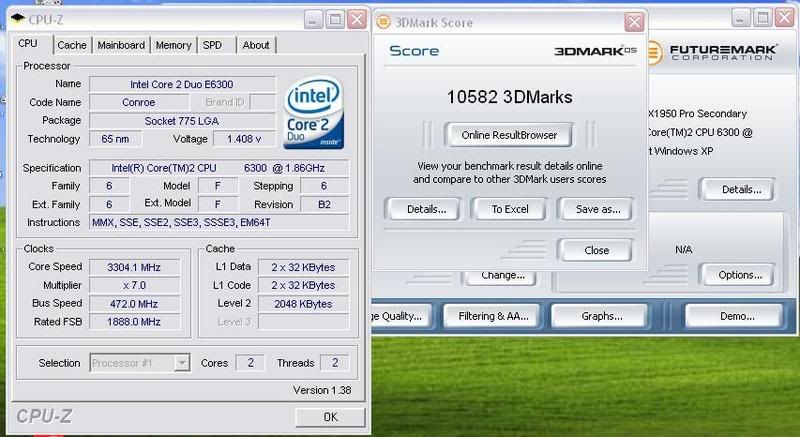The height and width of the screenshot is (437, 800).
Task: Click the Name field Intel Core 2 Duo E6300
Action: click(182, 84)
